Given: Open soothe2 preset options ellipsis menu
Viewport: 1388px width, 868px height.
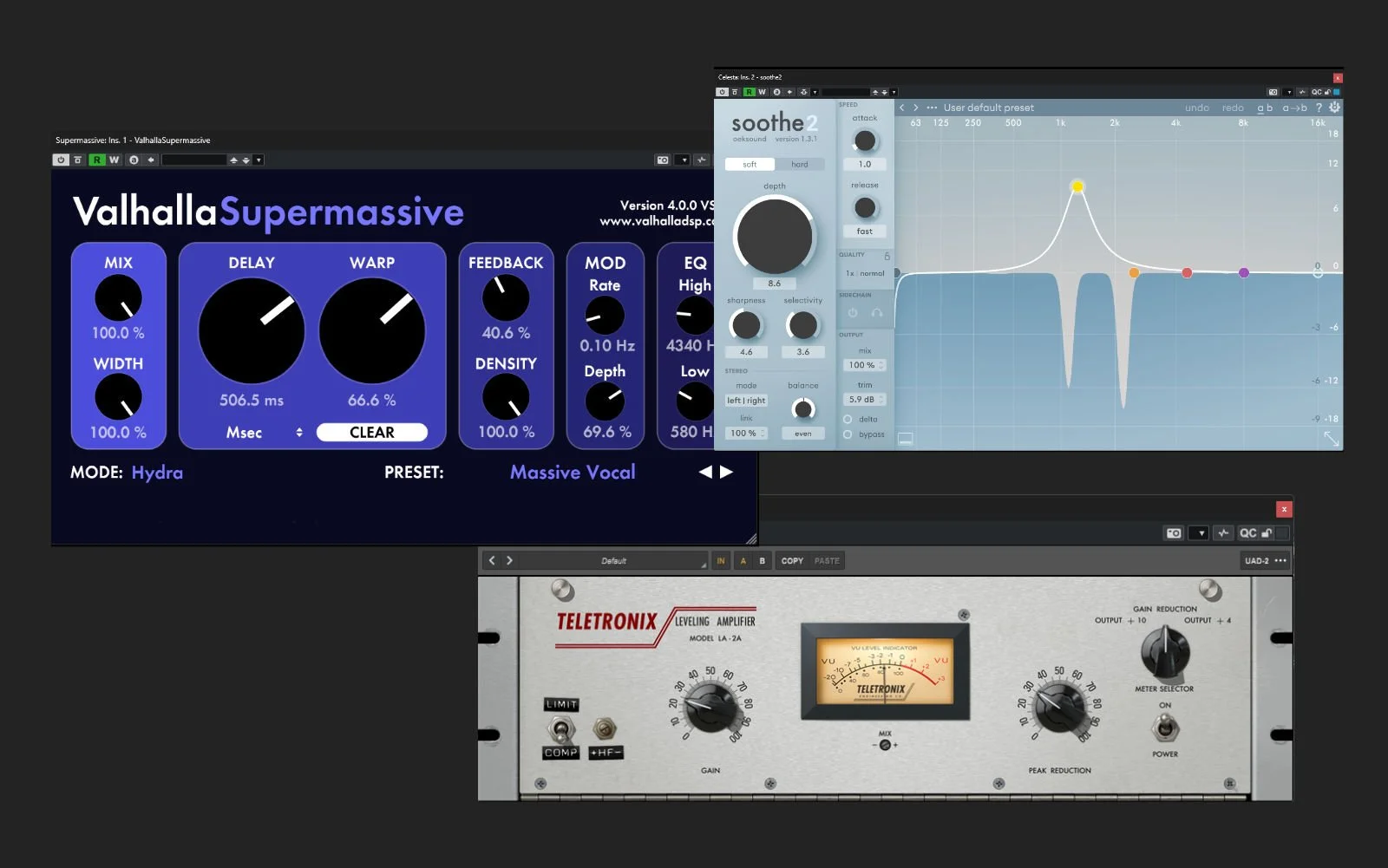Looking at the screenshot, I should (932, 108).
